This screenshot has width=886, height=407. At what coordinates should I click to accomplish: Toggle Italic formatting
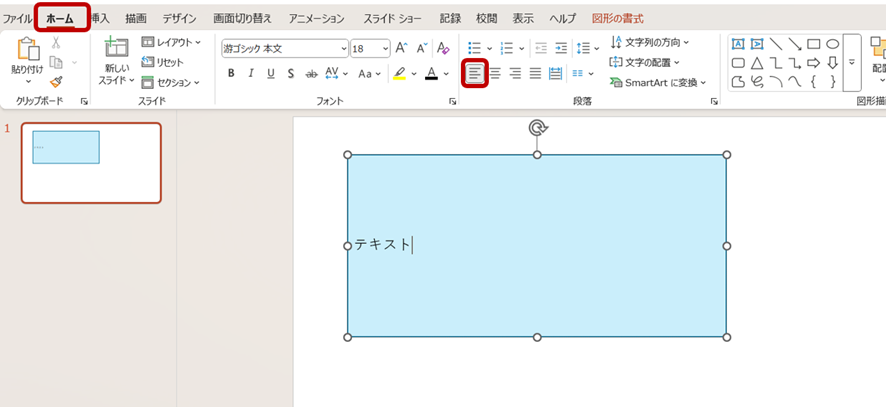251,73
